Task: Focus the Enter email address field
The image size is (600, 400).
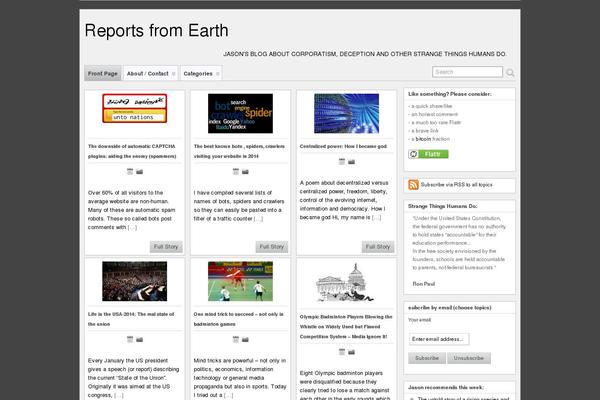Action: tap(439, 339)
